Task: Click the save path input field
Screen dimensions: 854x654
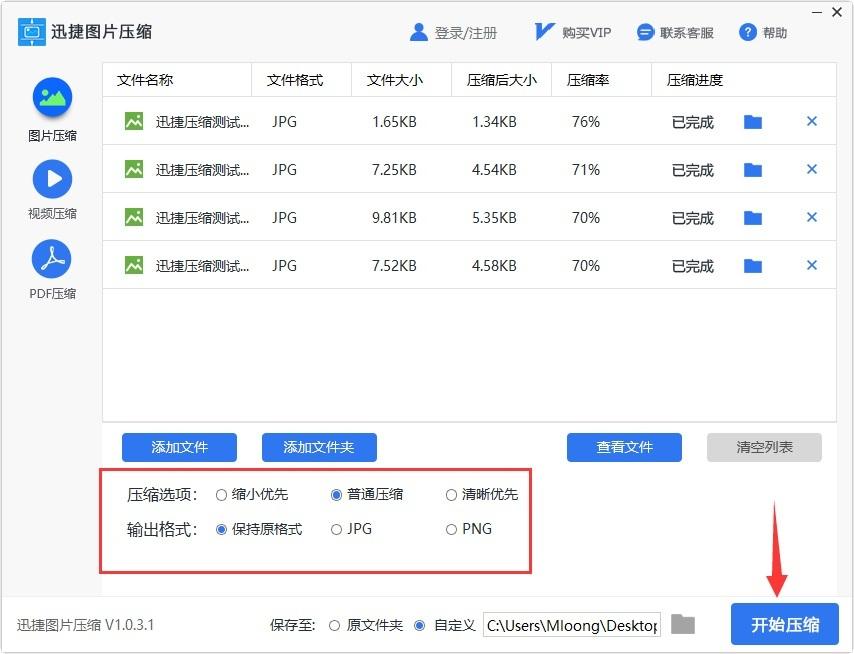Action: [x=572, y=625]
